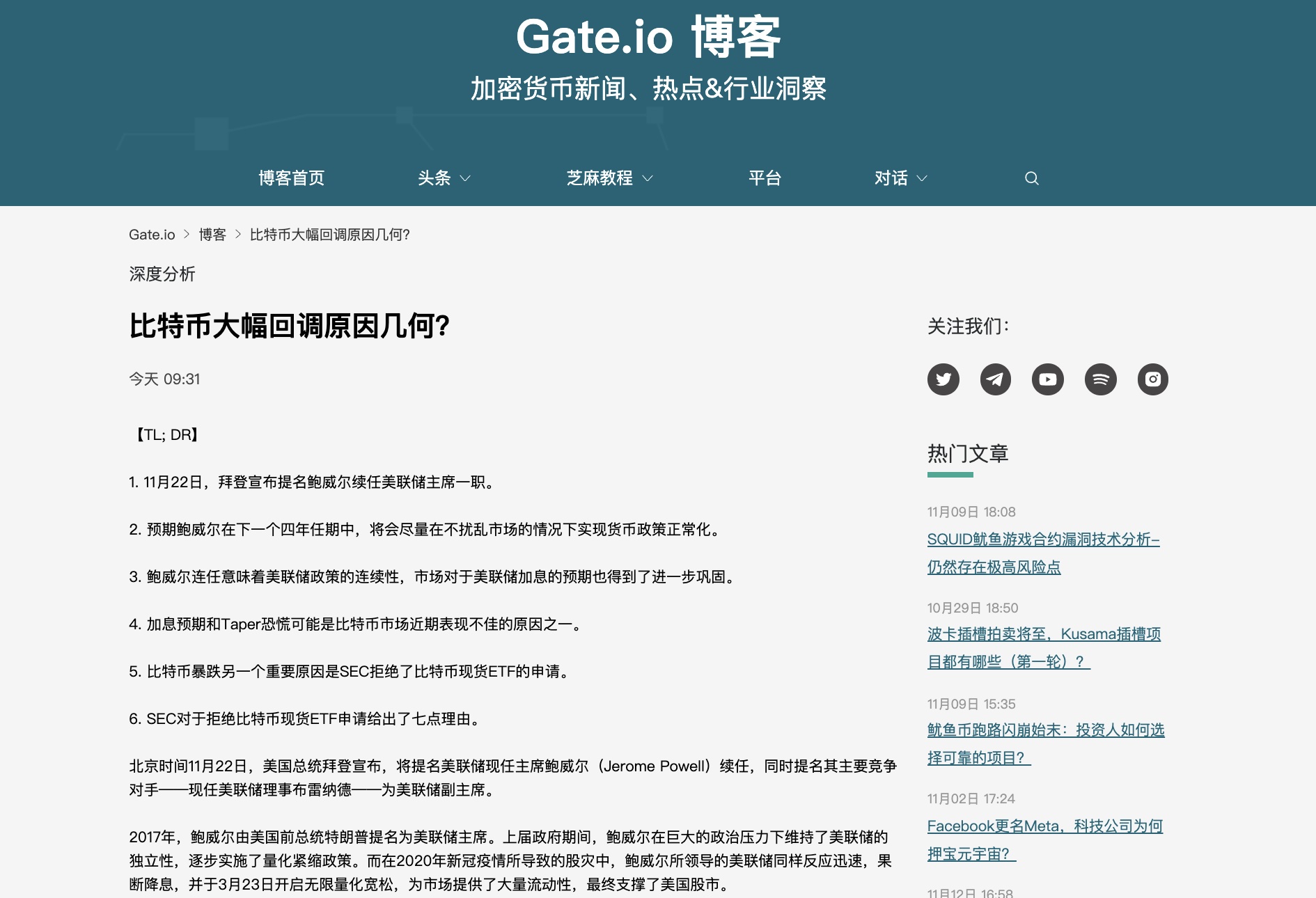Click the 今天 09:31 timestamp
1316x898 pixels.
click(x=164, y=379)
